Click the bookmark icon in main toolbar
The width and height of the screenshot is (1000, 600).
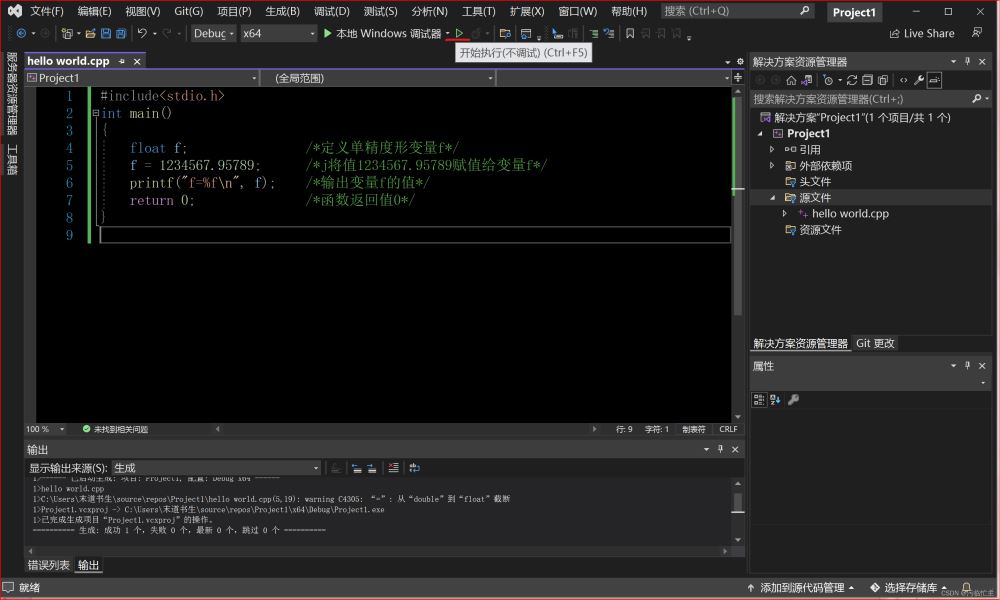coord(630,33)
